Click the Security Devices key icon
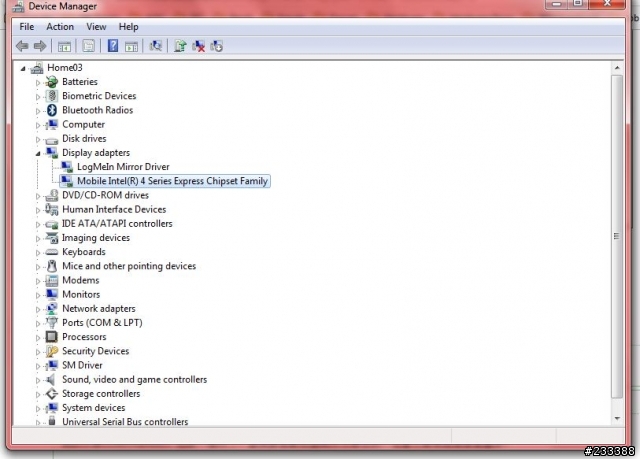This screenshot has height=459, width=640. click(x=52, y=351)
